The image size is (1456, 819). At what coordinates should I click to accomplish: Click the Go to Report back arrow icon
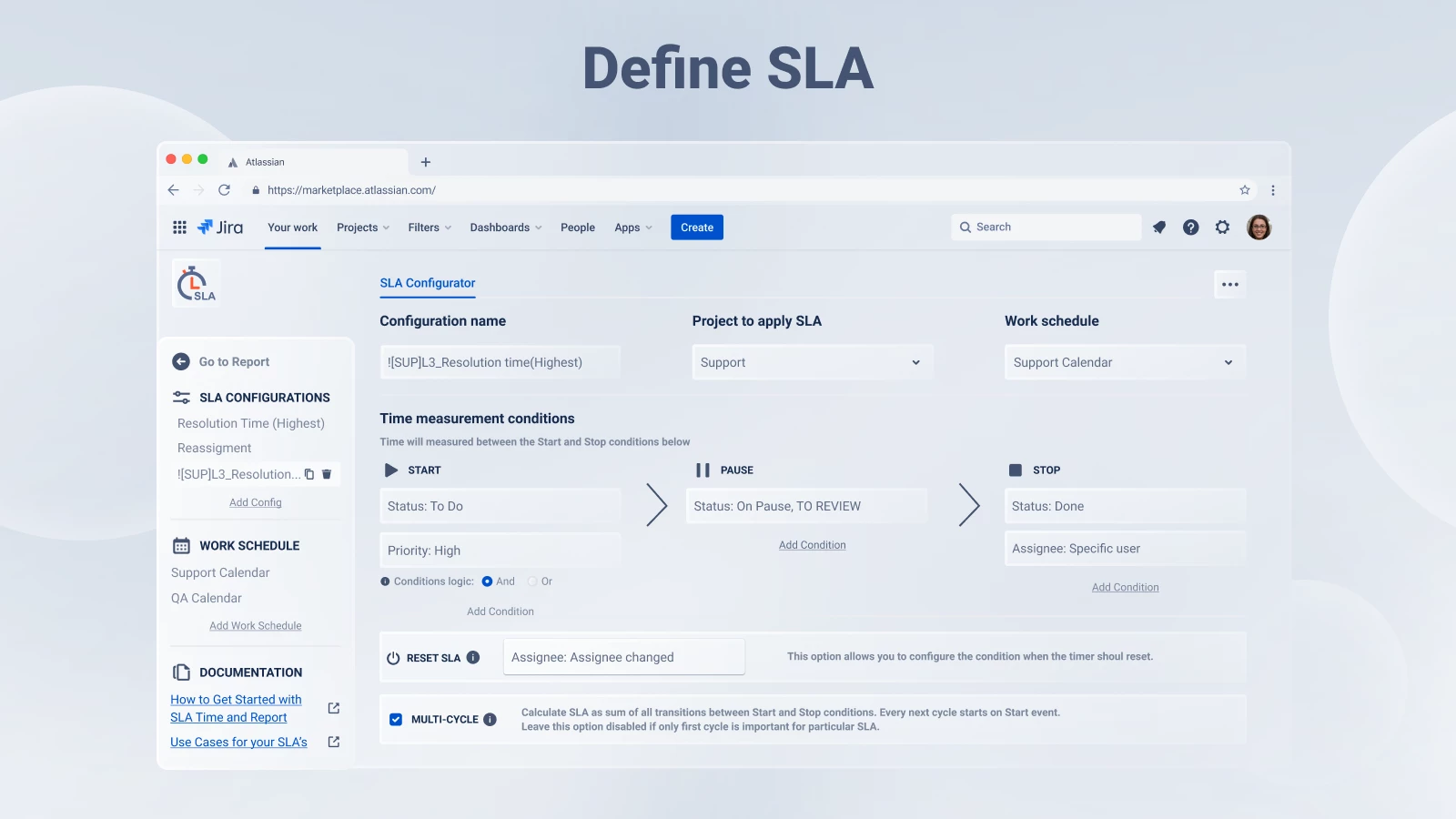[181, 361]
